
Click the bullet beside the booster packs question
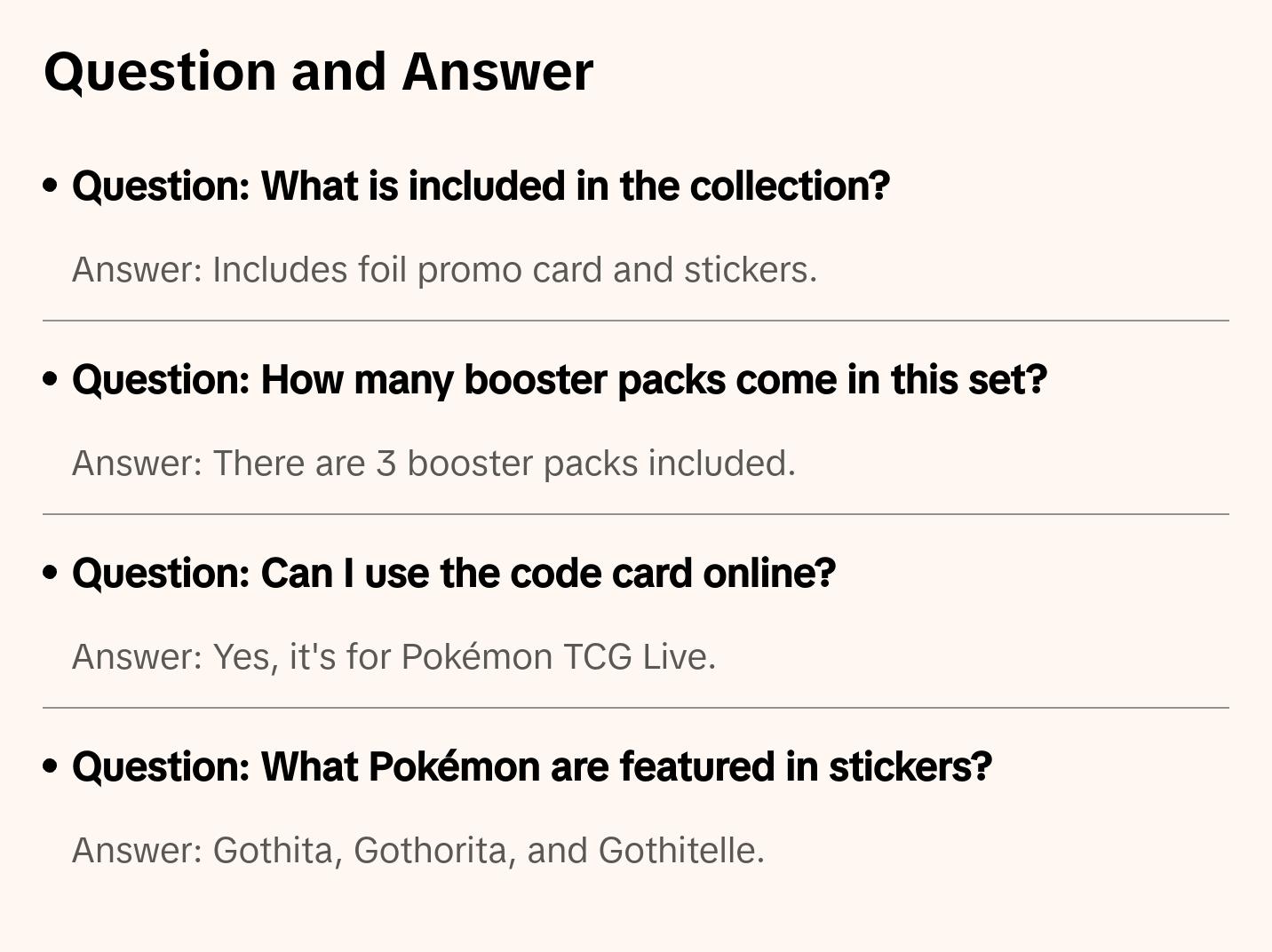click(51, 380)
